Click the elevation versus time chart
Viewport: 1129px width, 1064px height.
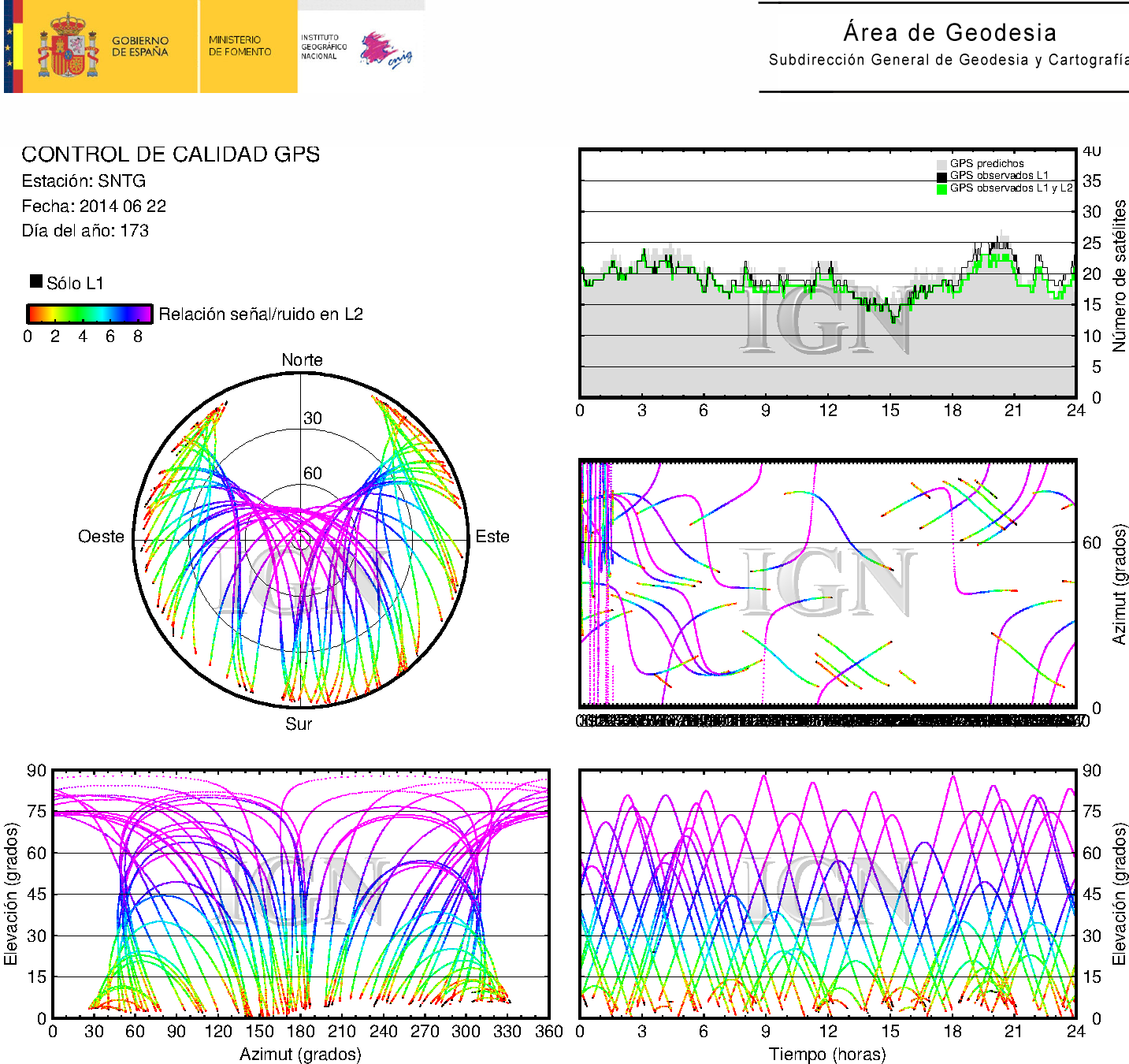click(828, 894)
